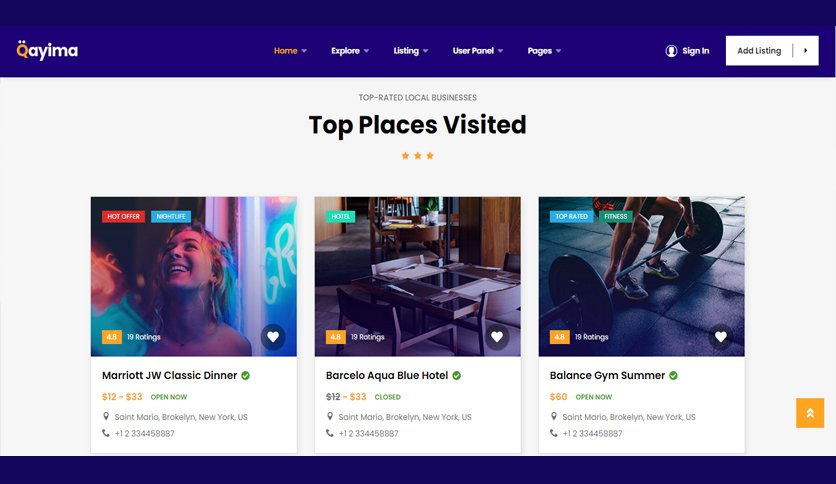Click the Qayima logo
The height and width of the screenshot is (484, 836).
click(47, 50)
